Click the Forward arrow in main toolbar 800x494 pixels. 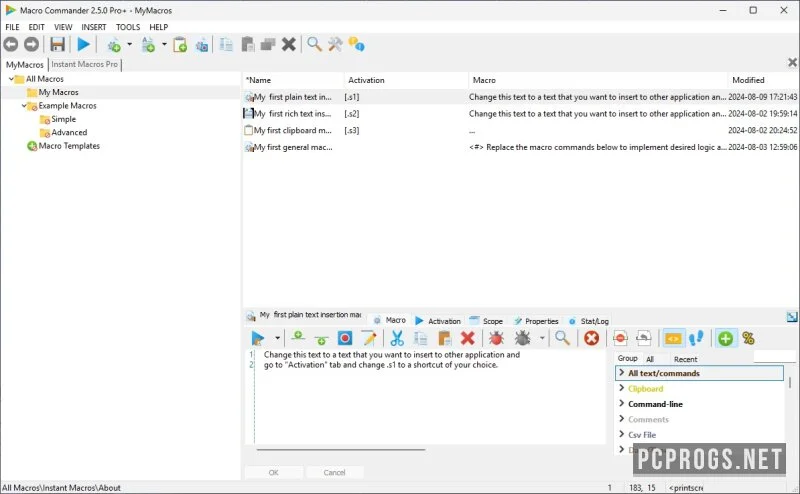tap(32, 45)
